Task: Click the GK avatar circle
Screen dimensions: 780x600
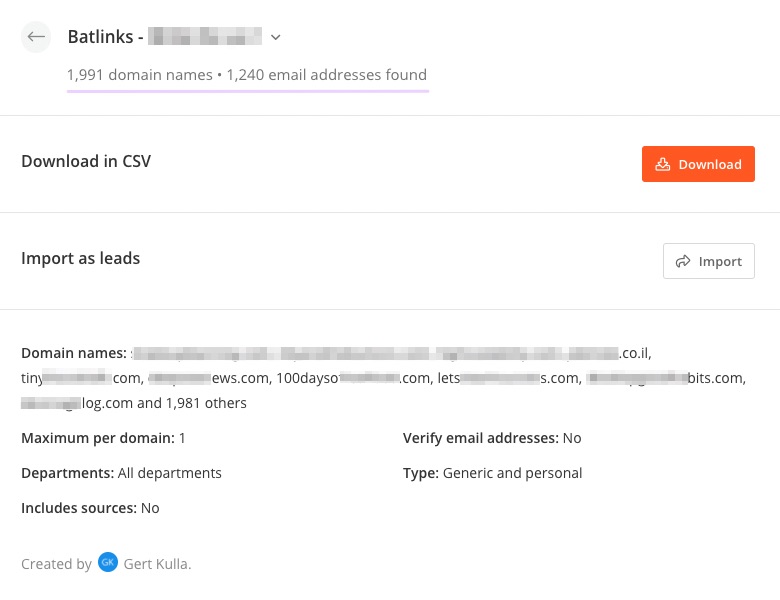Action: 108,562
